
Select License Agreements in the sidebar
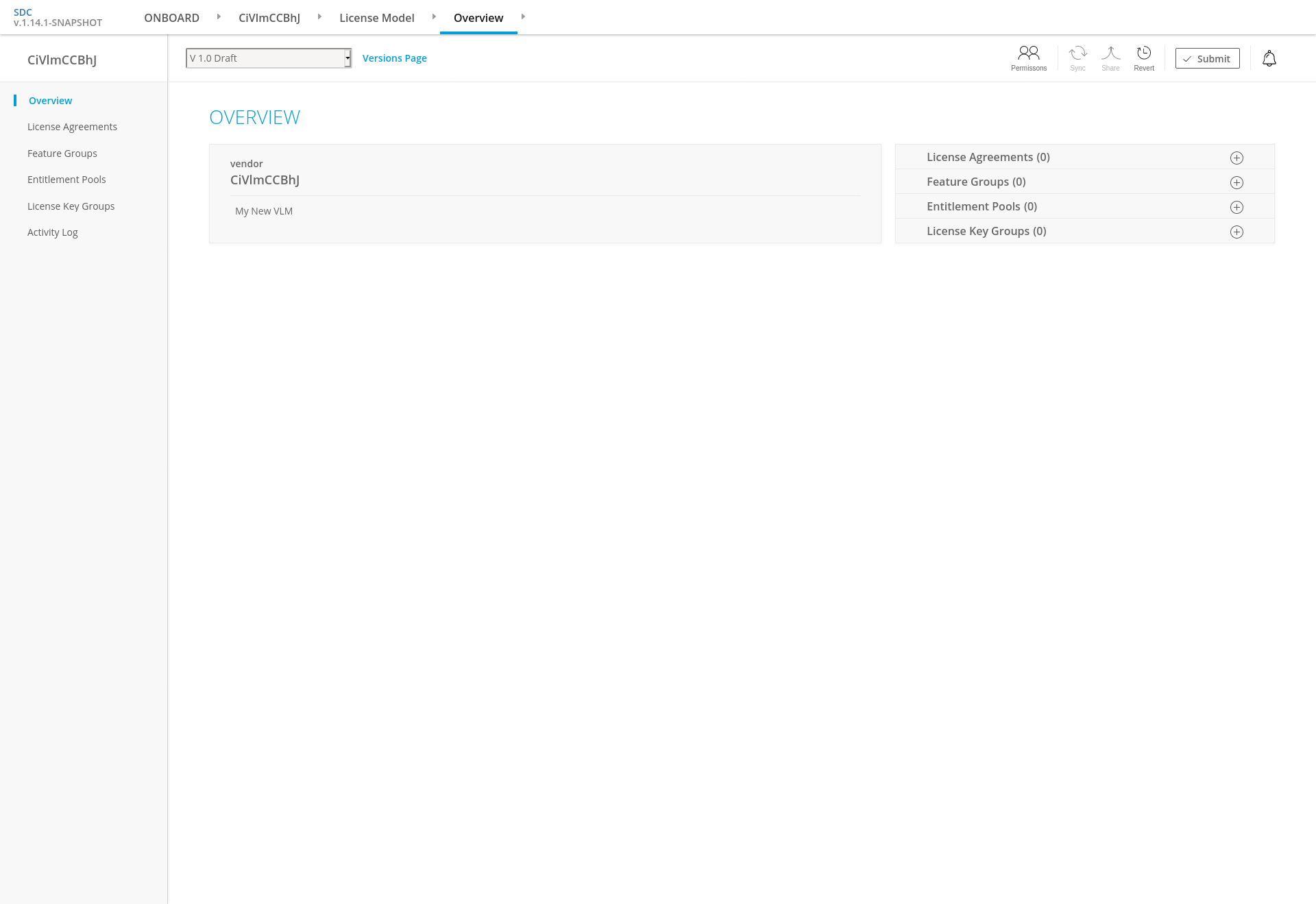click(72, 127)
